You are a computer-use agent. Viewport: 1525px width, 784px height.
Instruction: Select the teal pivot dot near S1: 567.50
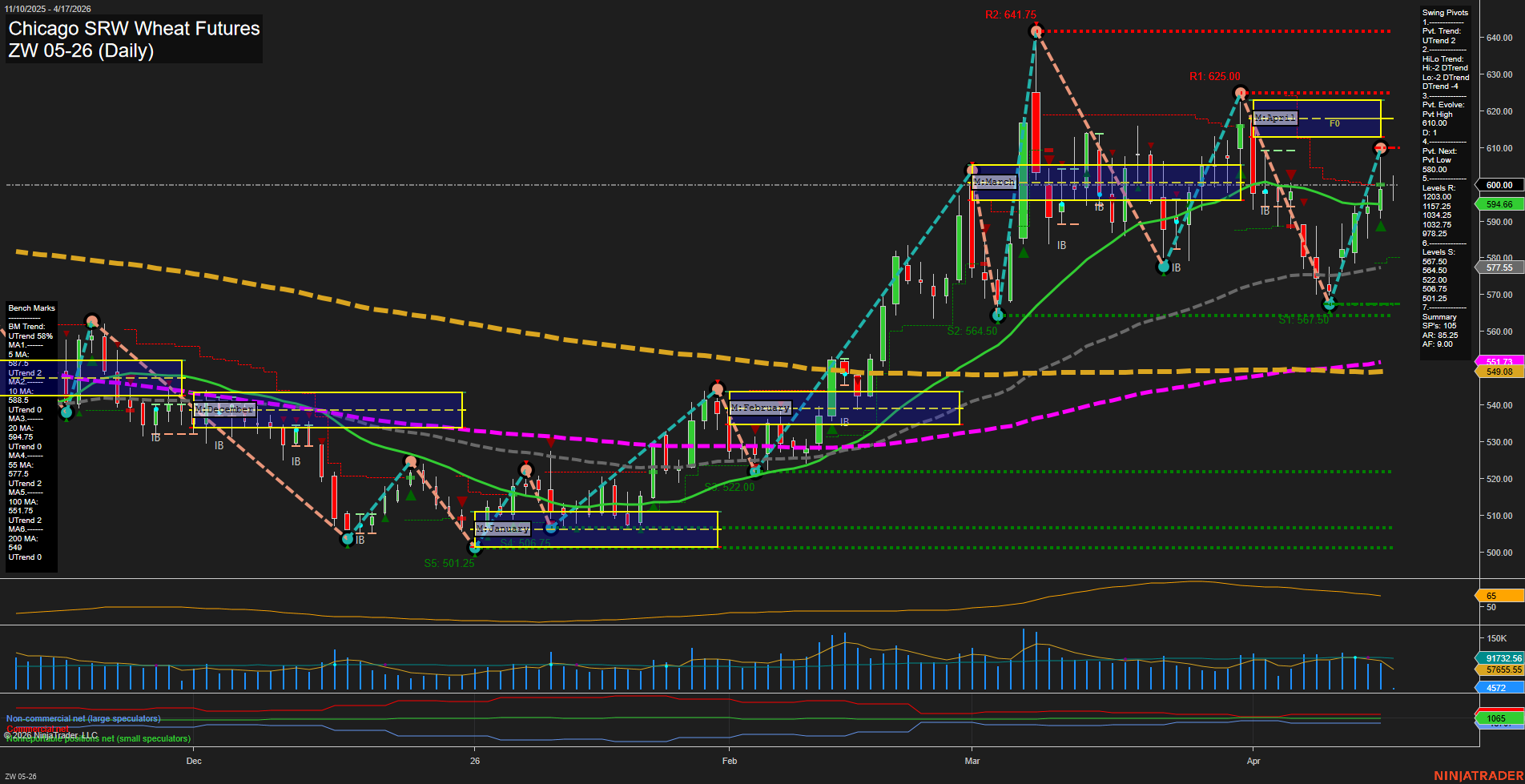pos(1328,304)
